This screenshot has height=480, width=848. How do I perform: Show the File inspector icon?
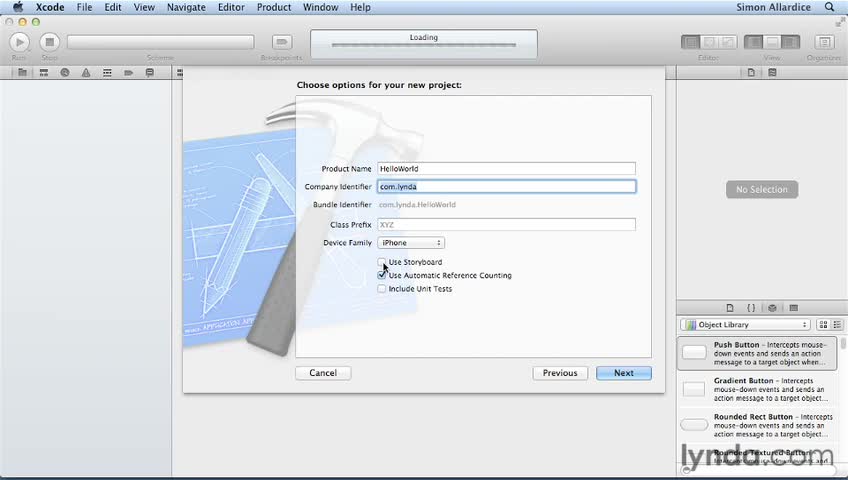tap(751, 72)
